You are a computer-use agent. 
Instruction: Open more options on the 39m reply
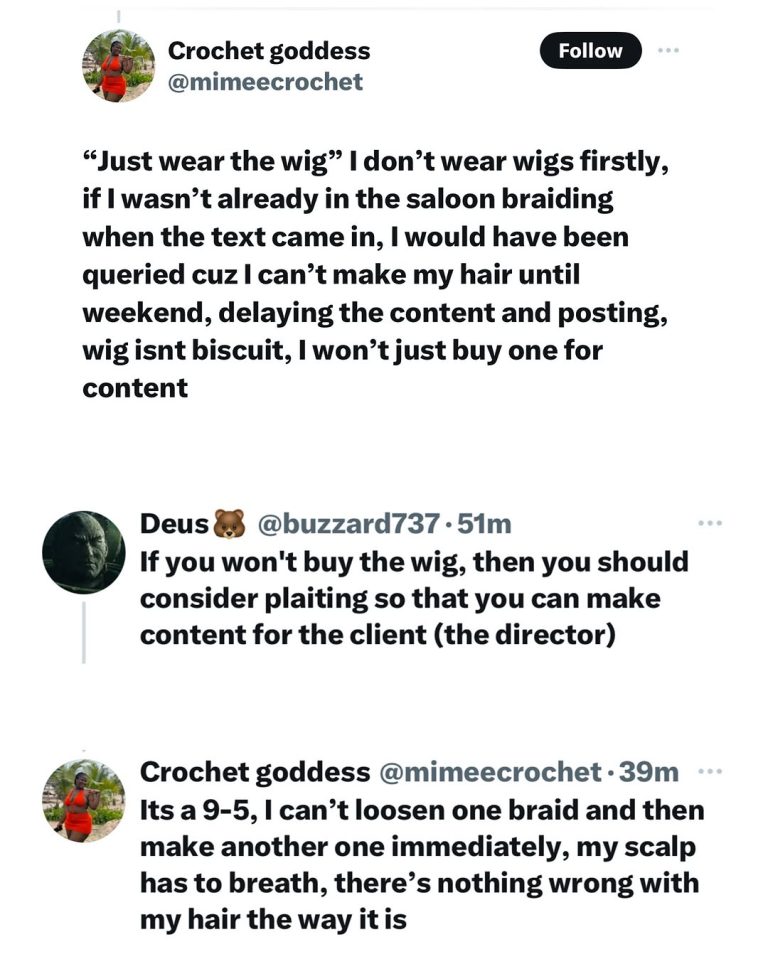(709, 772)
